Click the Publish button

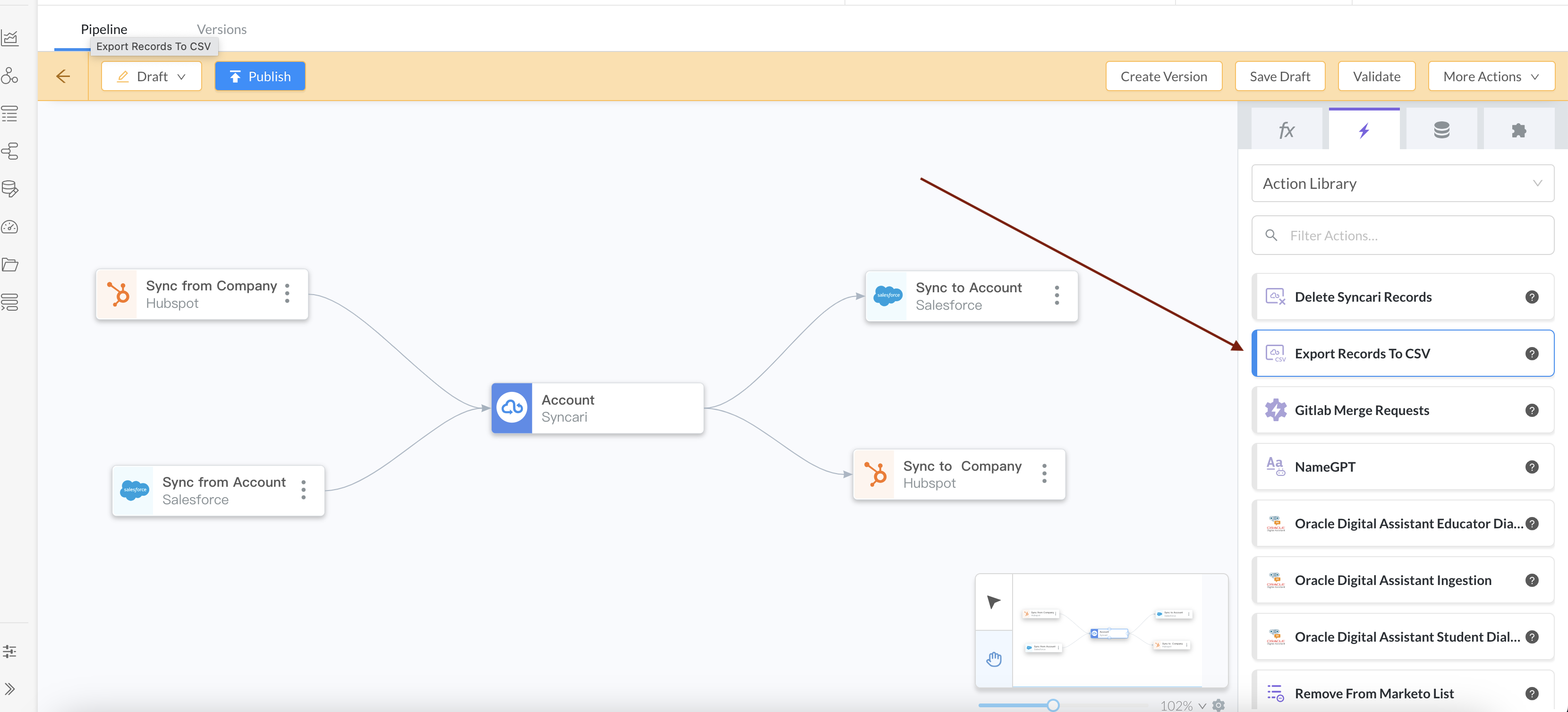[x=260, y=76]
